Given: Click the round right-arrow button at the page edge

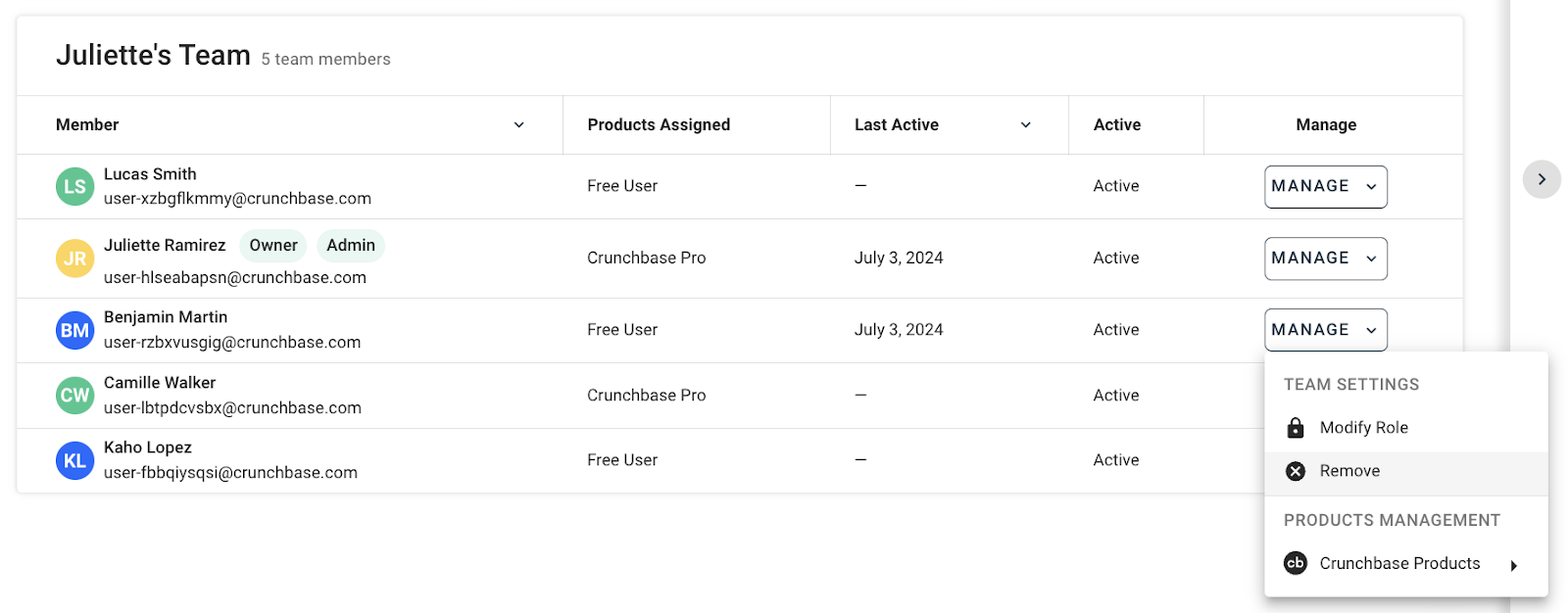Looking at the screenshot, I should point(1542,179).
